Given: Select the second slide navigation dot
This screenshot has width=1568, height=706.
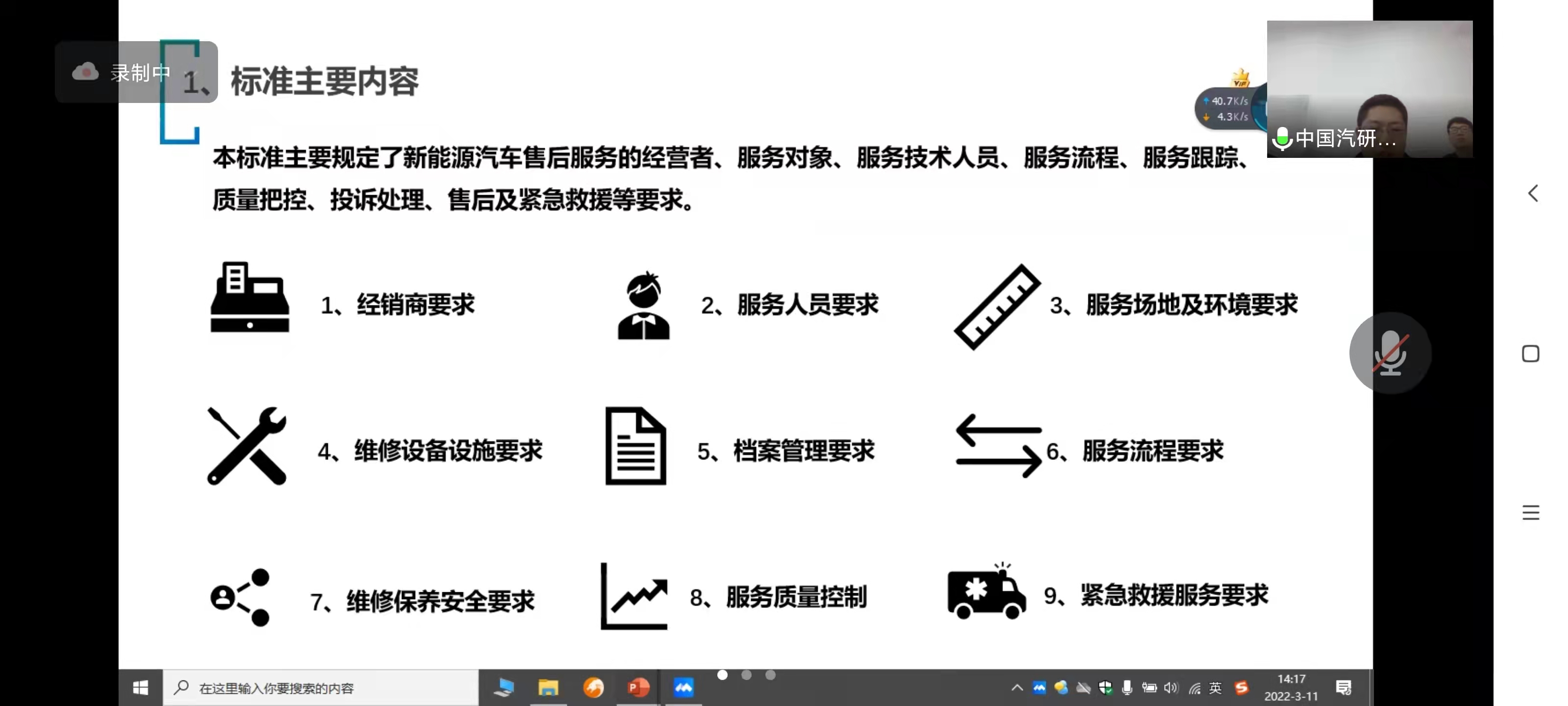Looking at the screenshot, I should coord(747,675).
